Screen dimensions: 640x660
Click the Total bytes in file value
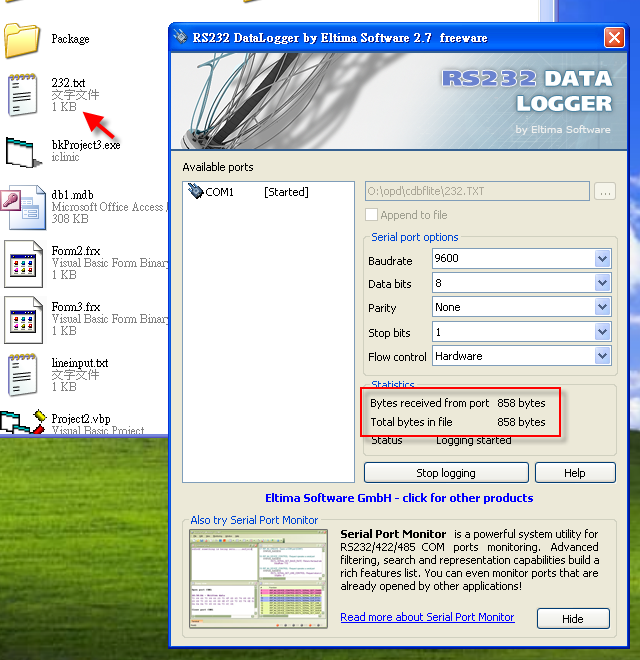(x=521, y=422)
